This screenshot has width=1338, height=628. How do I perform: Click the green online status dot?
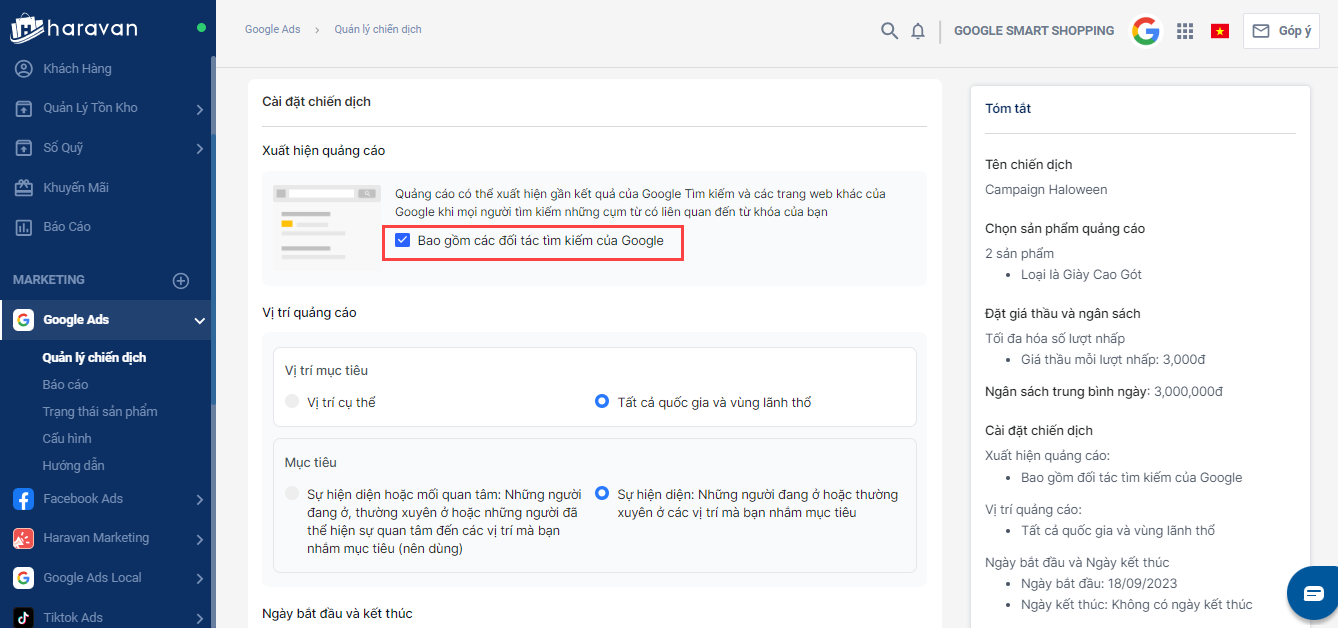[x=201, y=27]
